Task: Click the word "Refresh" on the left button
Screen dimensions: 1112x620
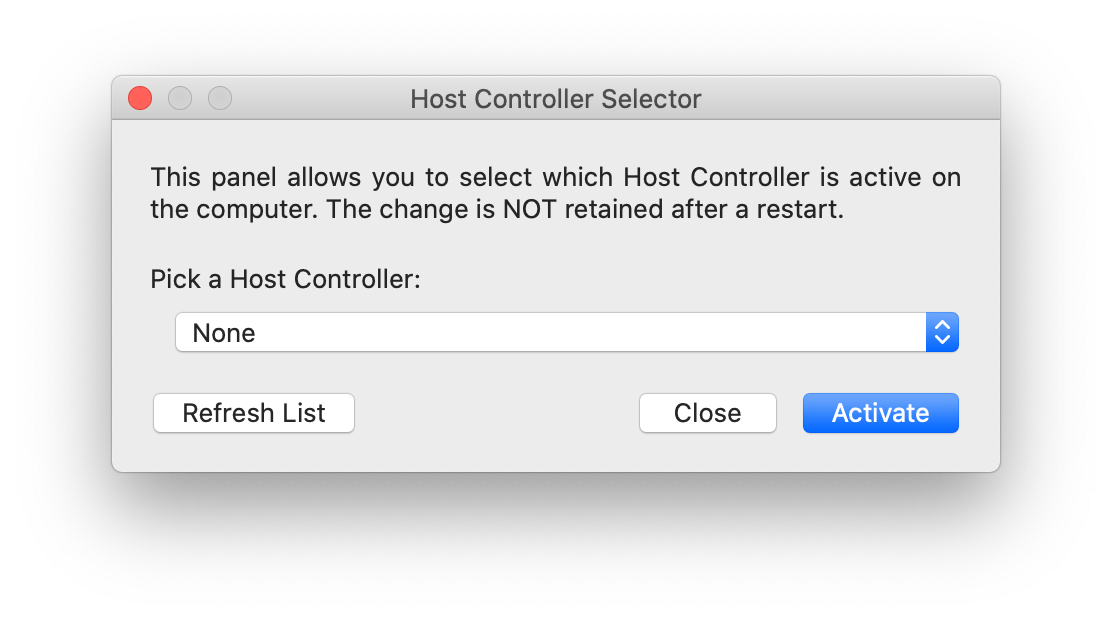Action: click(228, 413)
